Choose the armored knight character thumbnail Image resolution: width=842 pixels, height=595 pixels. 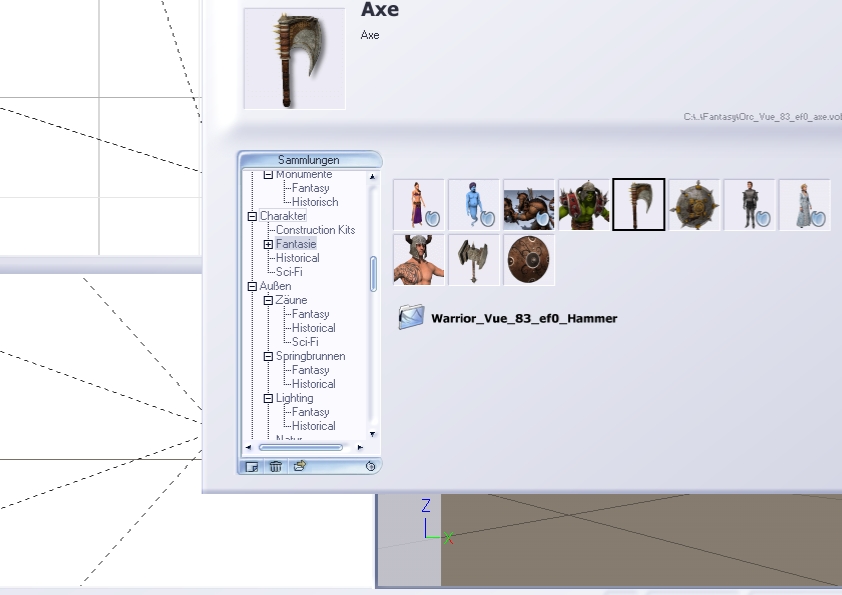click(749, 205)
